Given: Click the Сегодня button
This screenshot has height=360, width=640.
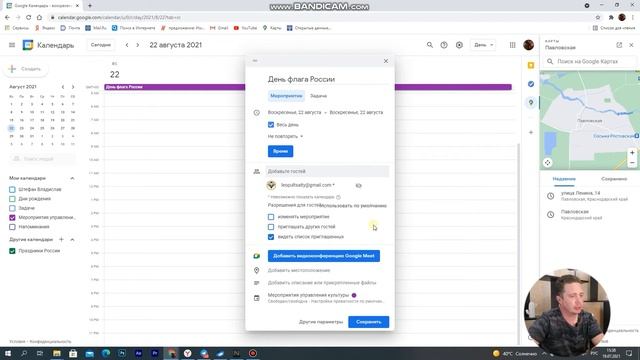Looking at the screenshot, I should (101, 45).
